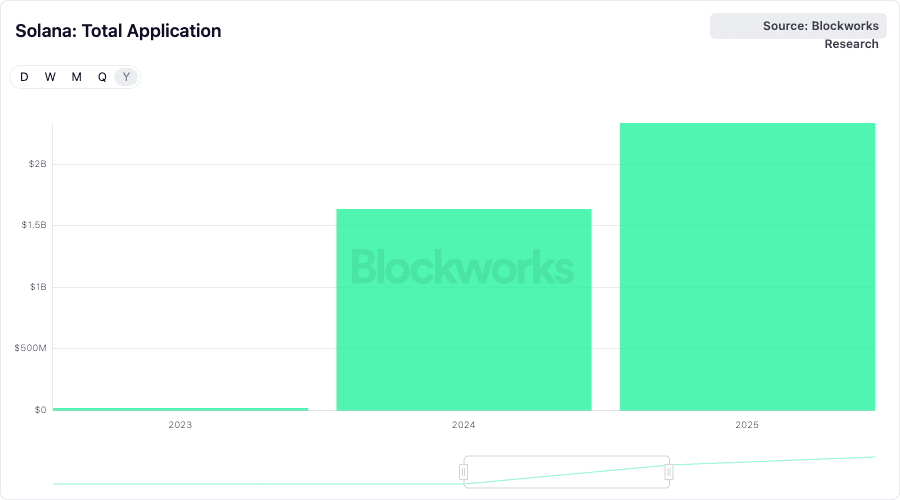
Task: Click the selected range window in navigator
Action: point(566,472)
